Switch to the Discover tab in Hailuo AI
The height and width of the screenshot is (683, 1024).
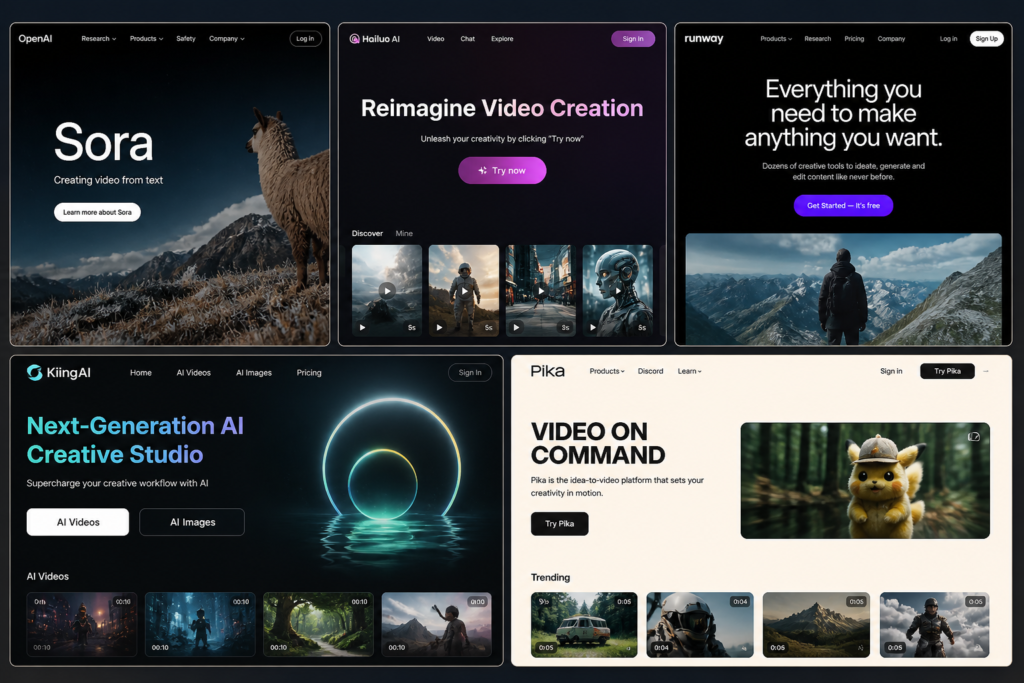[x=367, y=233]
